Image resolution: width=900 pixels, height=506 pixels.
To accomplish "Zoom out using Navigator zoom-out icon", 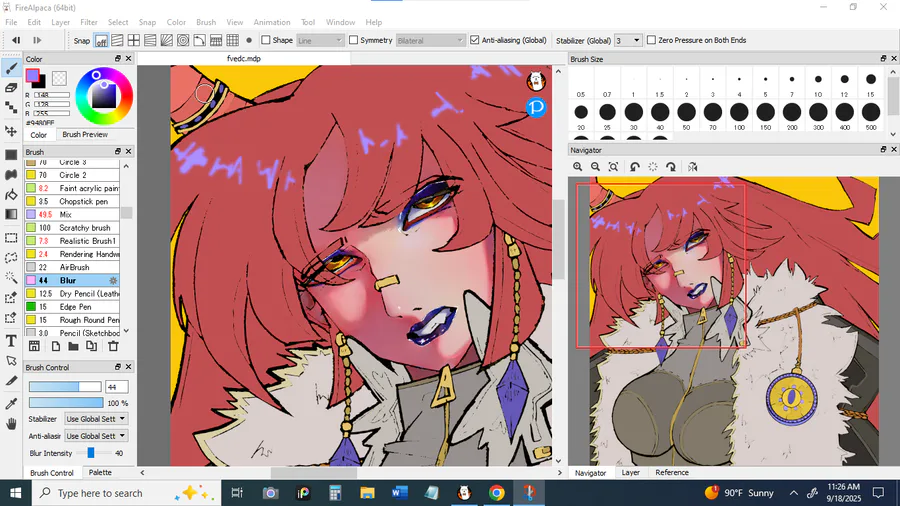I will click(x=595, y=166).
